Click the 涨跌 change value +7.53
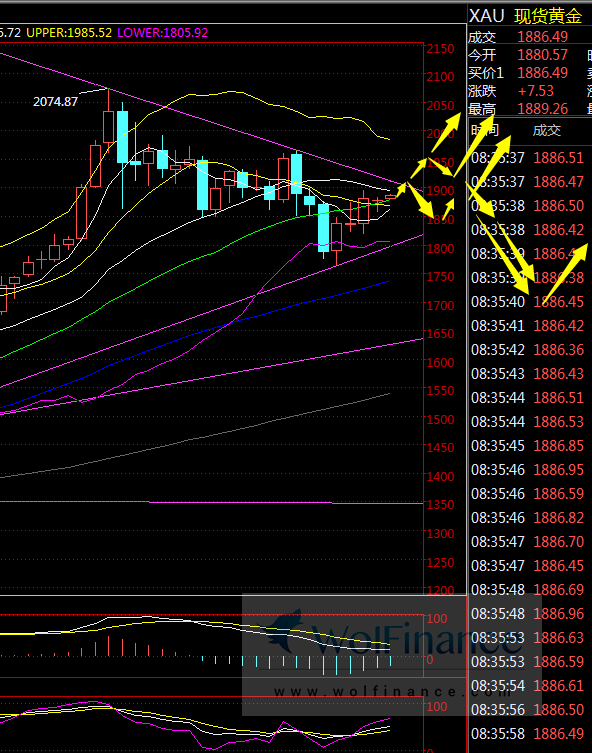592x753 pixels. [536, 91]
